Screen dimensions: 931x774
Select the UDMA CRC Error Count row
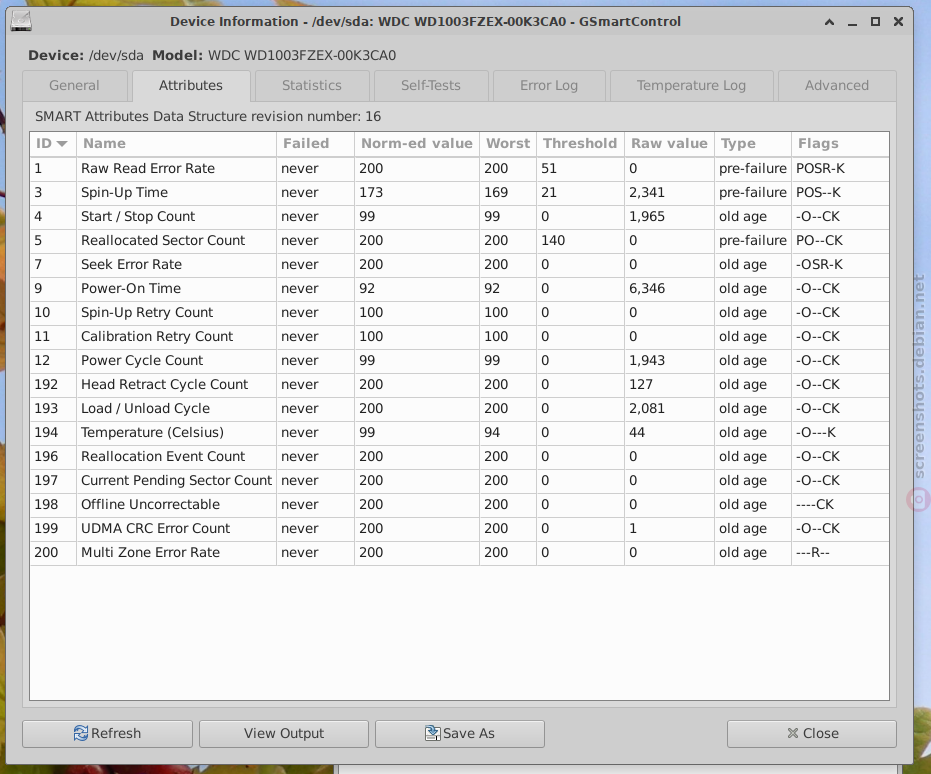(460, 529)
